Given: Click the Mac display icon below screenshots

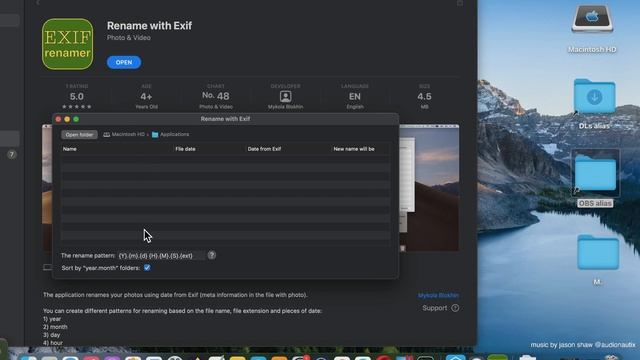Looking at the screenshot, I should (47, 267).
